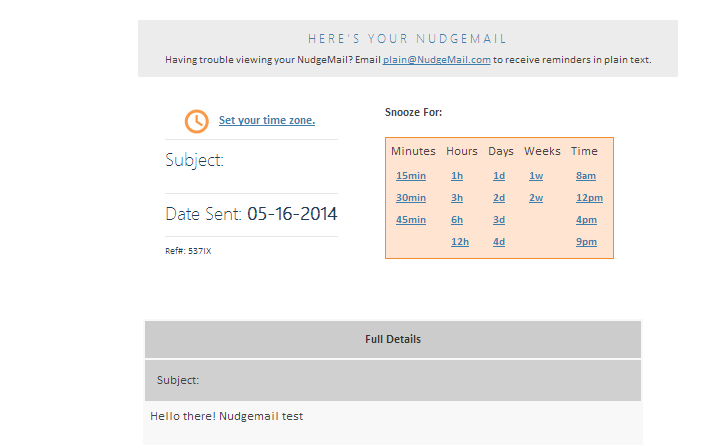Snooze for 3d

499,220
